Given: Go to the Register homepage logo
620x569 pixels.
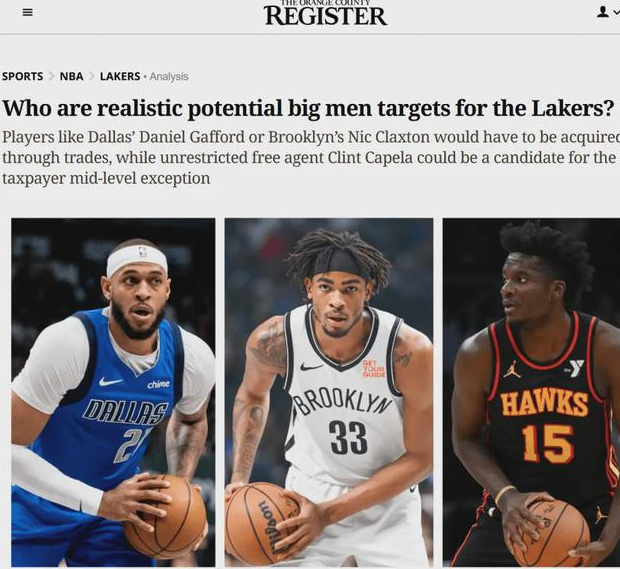Looking at the screenshot, I should click(325, 13).
